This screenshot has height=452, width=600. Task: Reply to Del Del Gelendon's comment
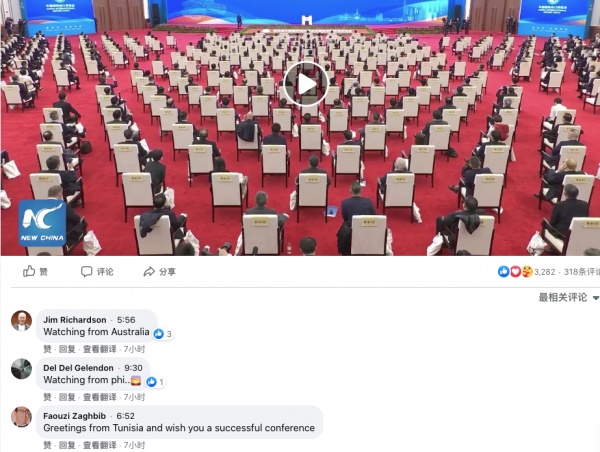(x=67, y=397)
